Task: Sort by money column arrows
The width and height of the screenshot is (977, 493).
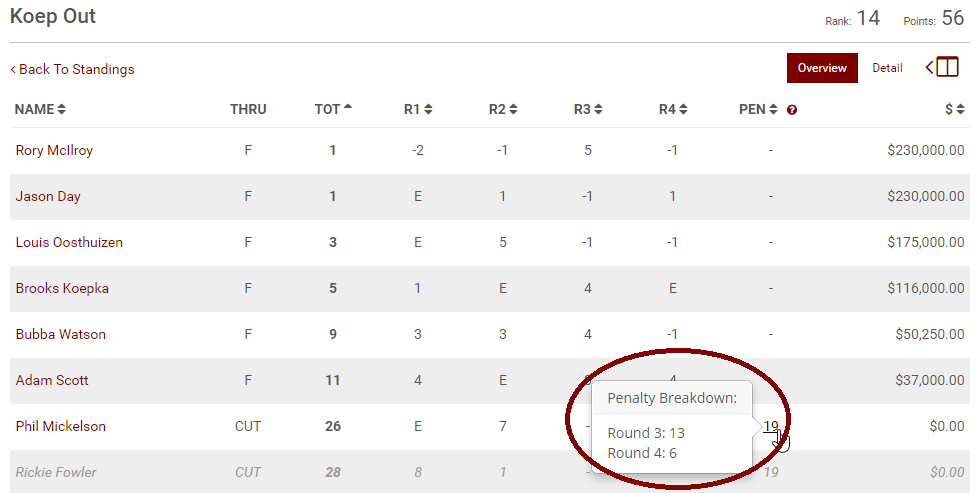Action: pos(960,109)
